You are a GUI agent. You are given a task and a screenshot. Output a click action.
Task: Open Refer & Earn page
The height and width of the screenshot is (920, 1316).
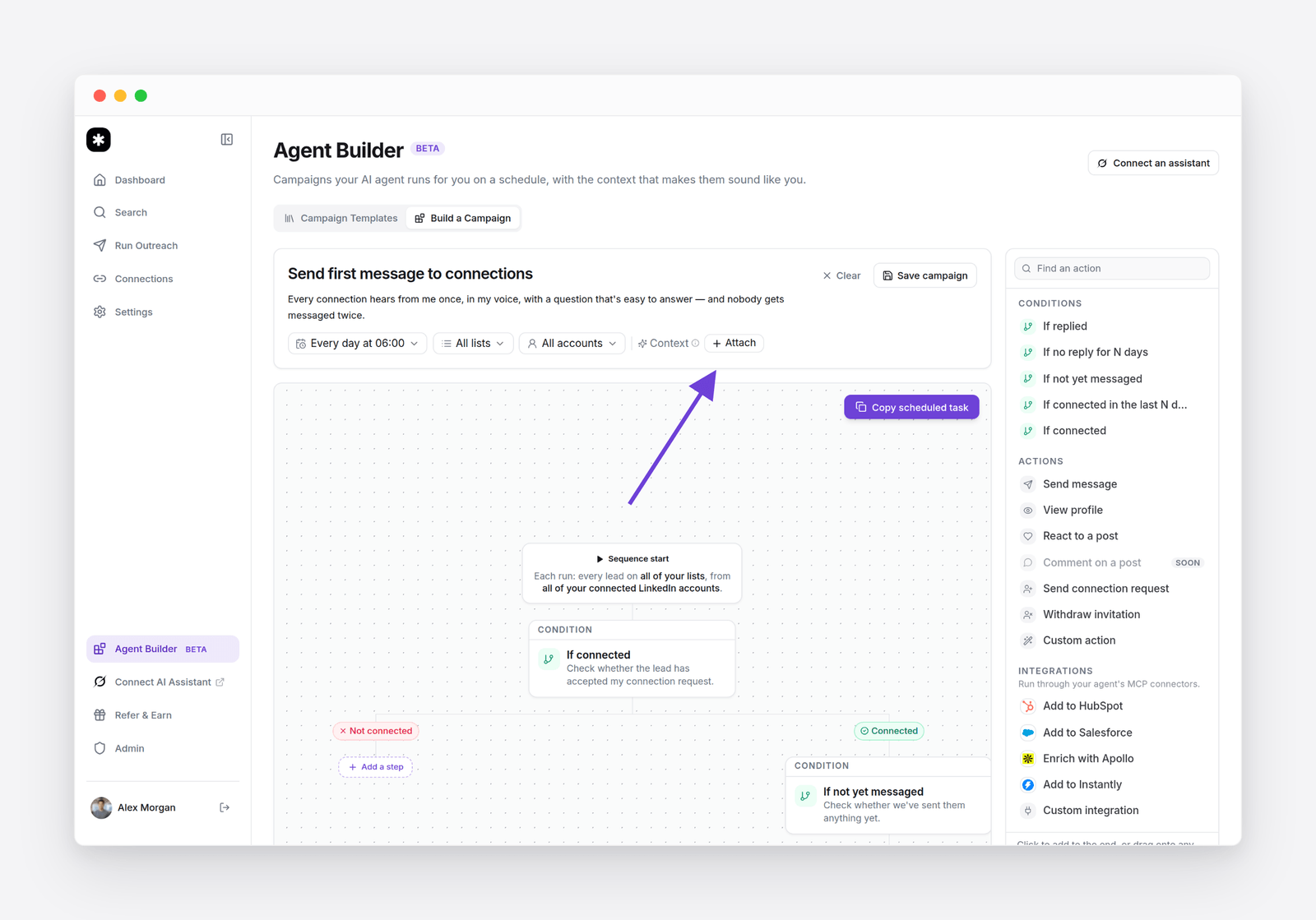(163, 715)
